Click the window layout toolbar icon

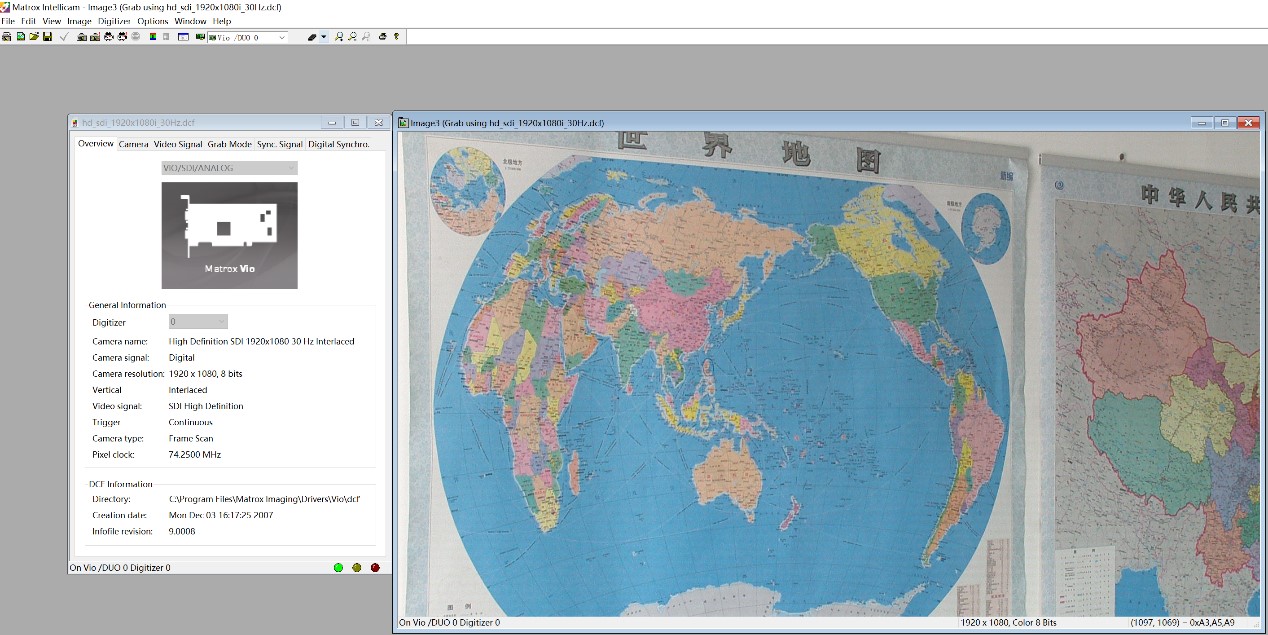tap(183, 37)
